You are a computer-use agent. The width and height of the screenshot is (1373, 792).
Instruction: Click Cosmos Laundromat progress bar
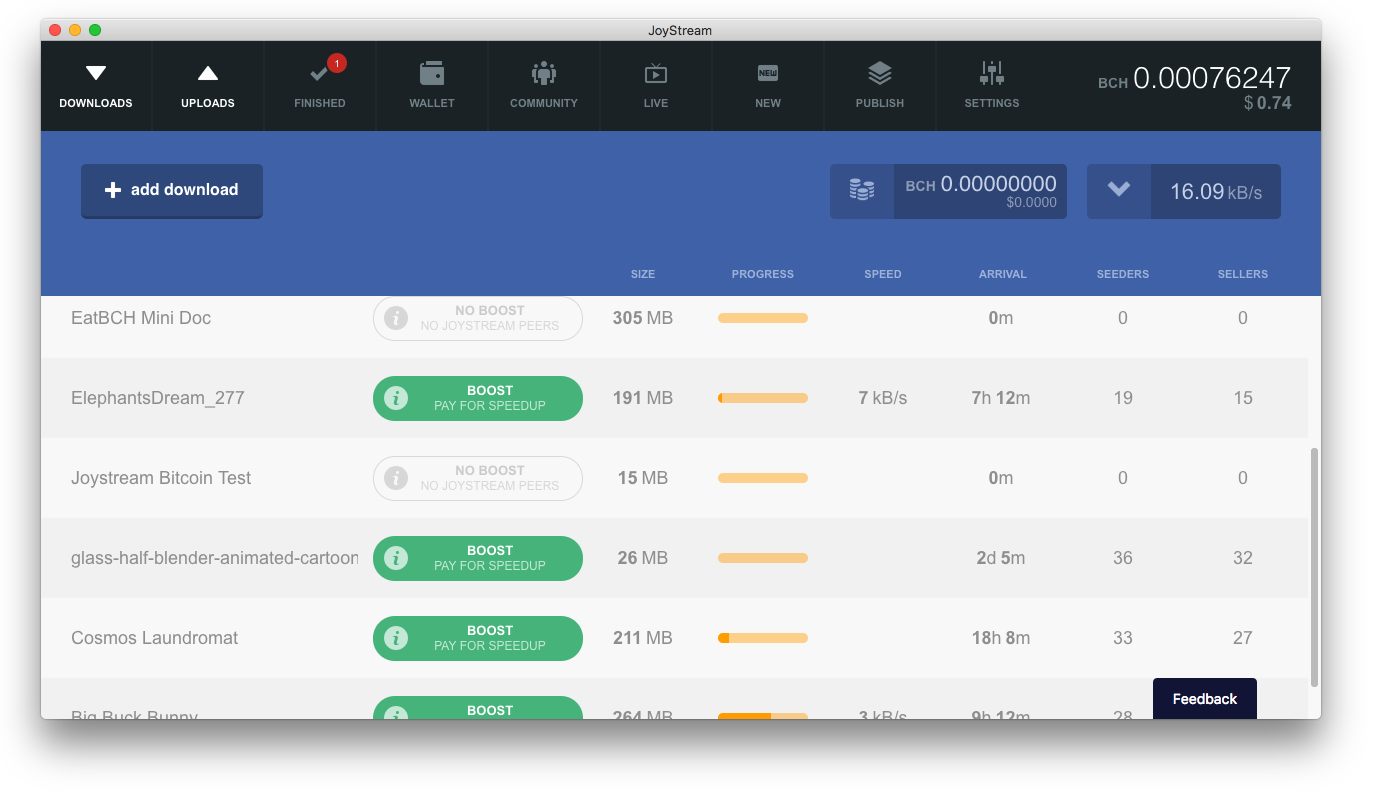click(x=763, y=638)
